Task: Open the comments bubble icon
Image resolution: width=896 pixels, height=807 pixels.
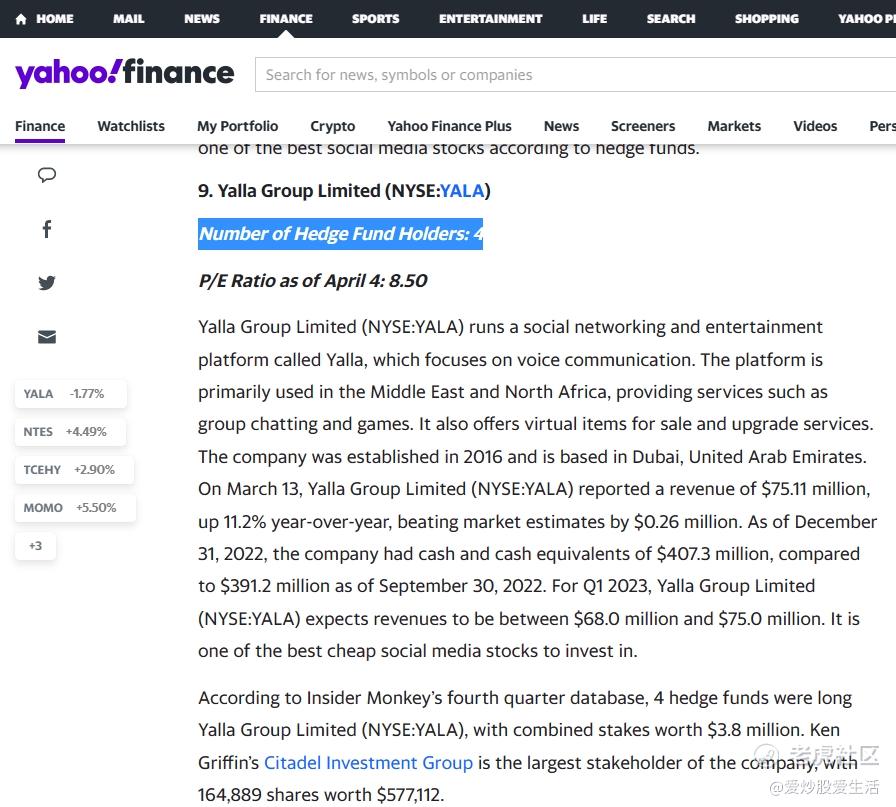Action: point(47,175)
